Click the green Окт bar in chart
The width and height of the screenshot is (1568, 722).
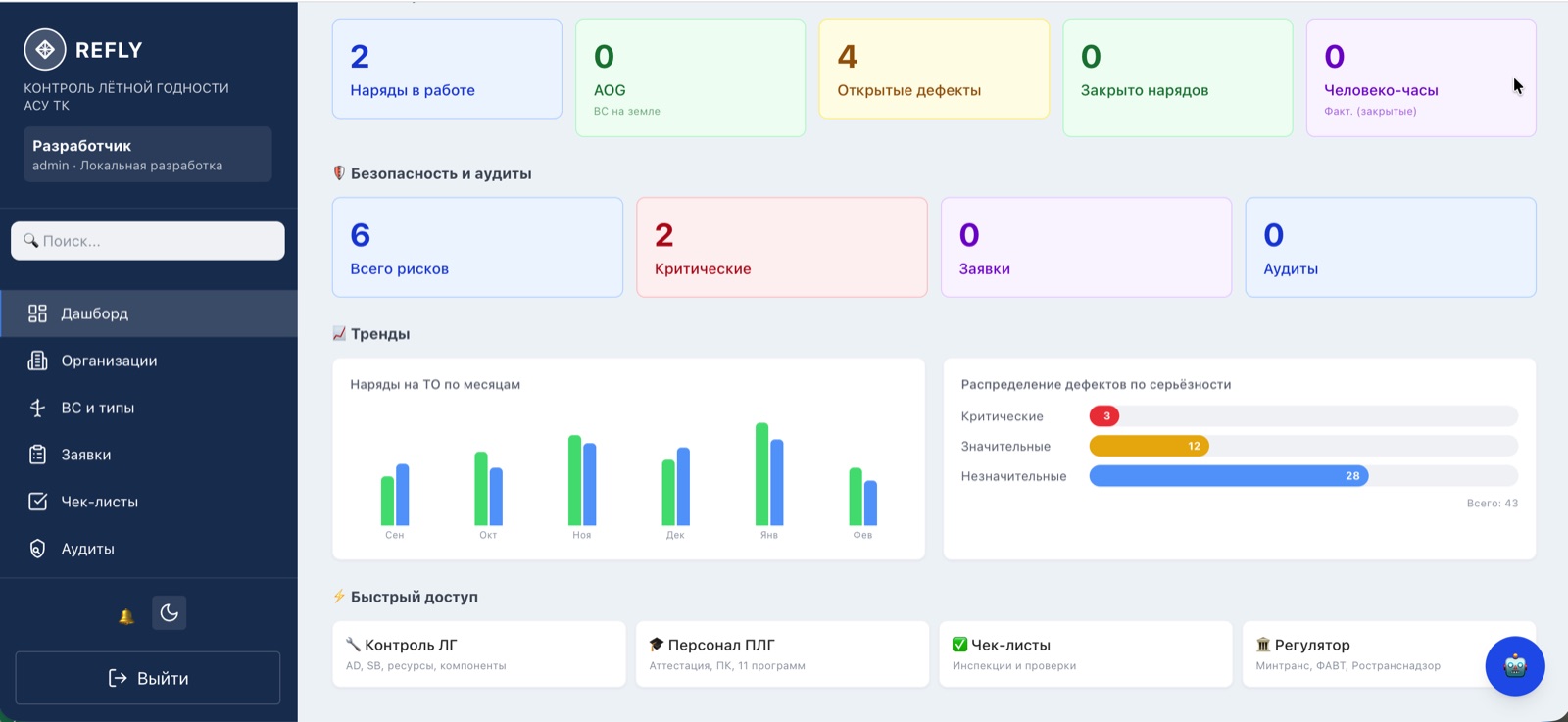coord(481,489)
